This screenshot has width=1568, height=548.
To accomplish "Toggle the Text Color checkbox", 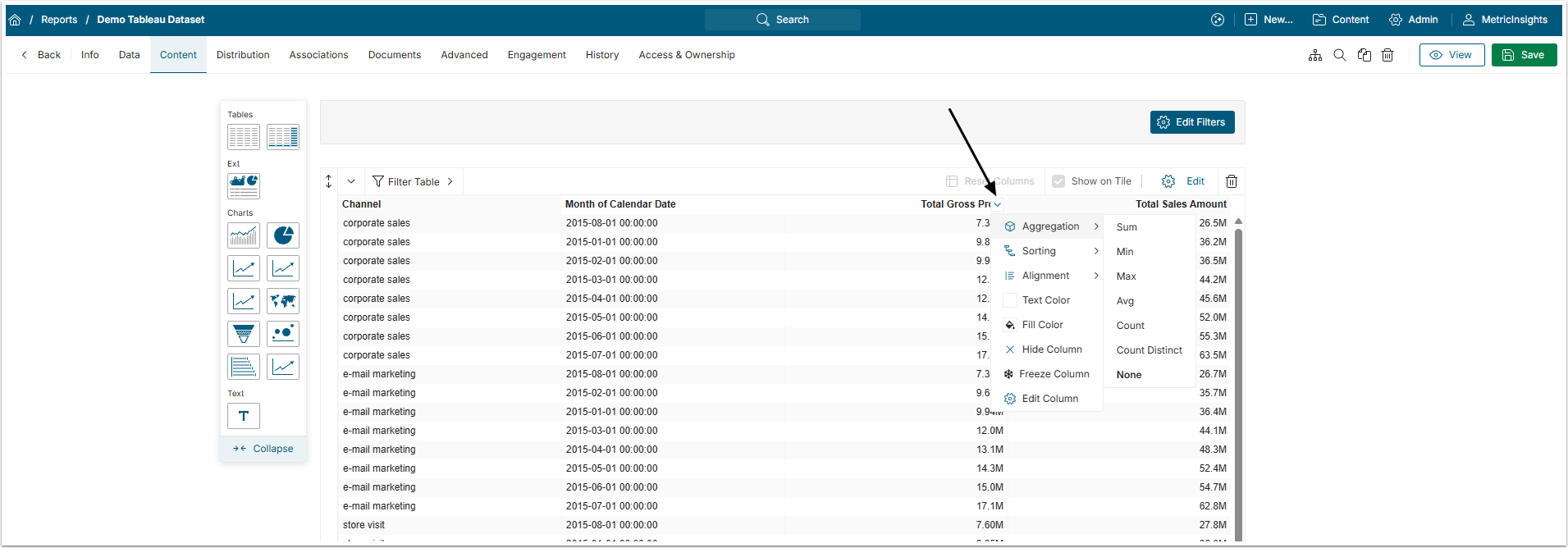I will tap(1010, 300).
